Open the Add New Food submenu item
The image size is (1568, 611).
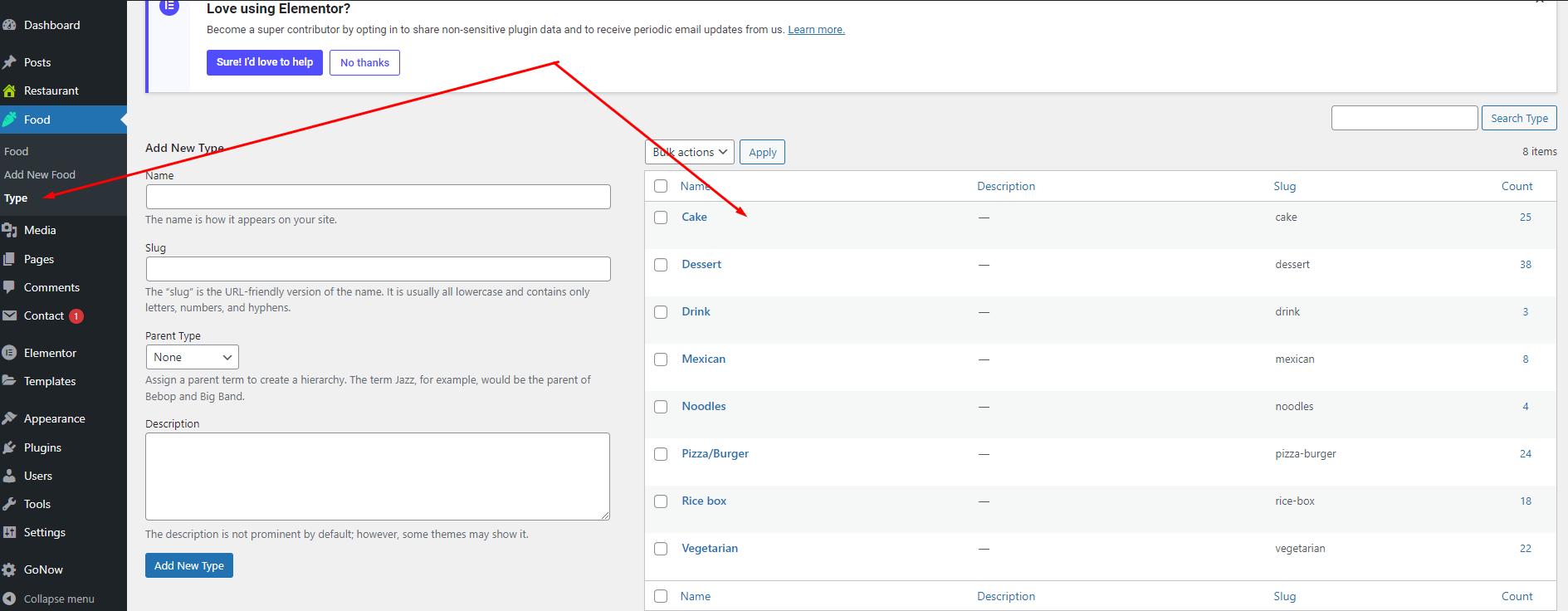click(40, 174)
